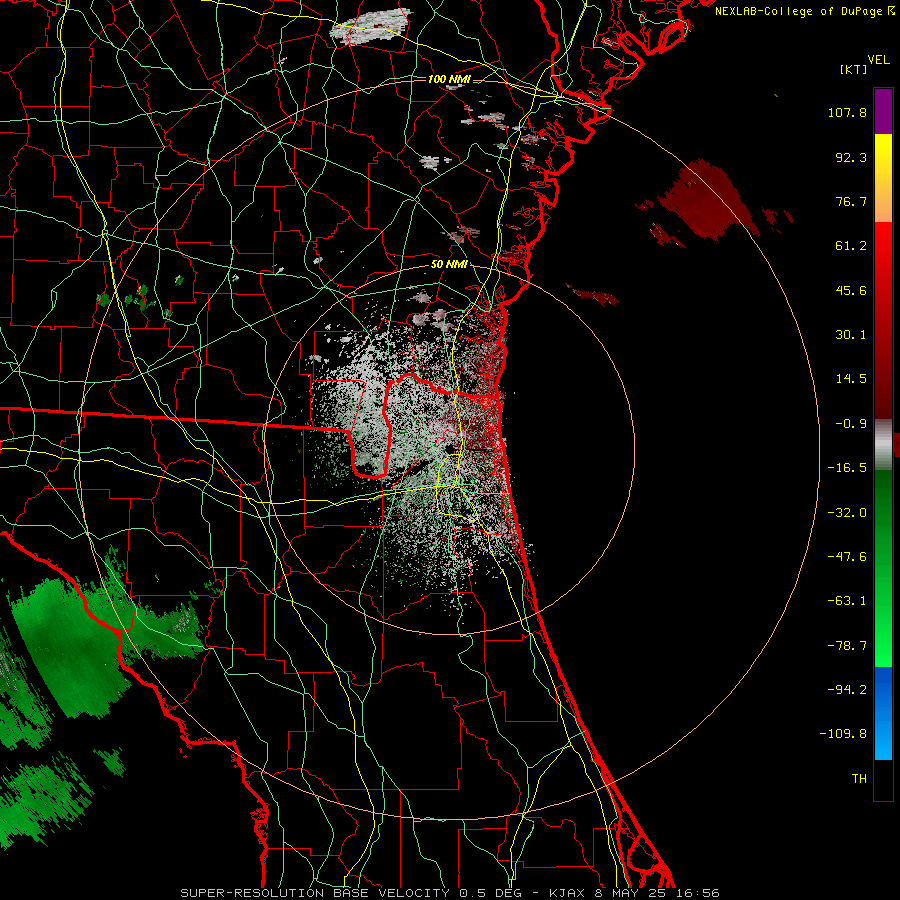Click the 100 NMI range ring label
Viewport: 900px width, 900px height.
(449, 79)
